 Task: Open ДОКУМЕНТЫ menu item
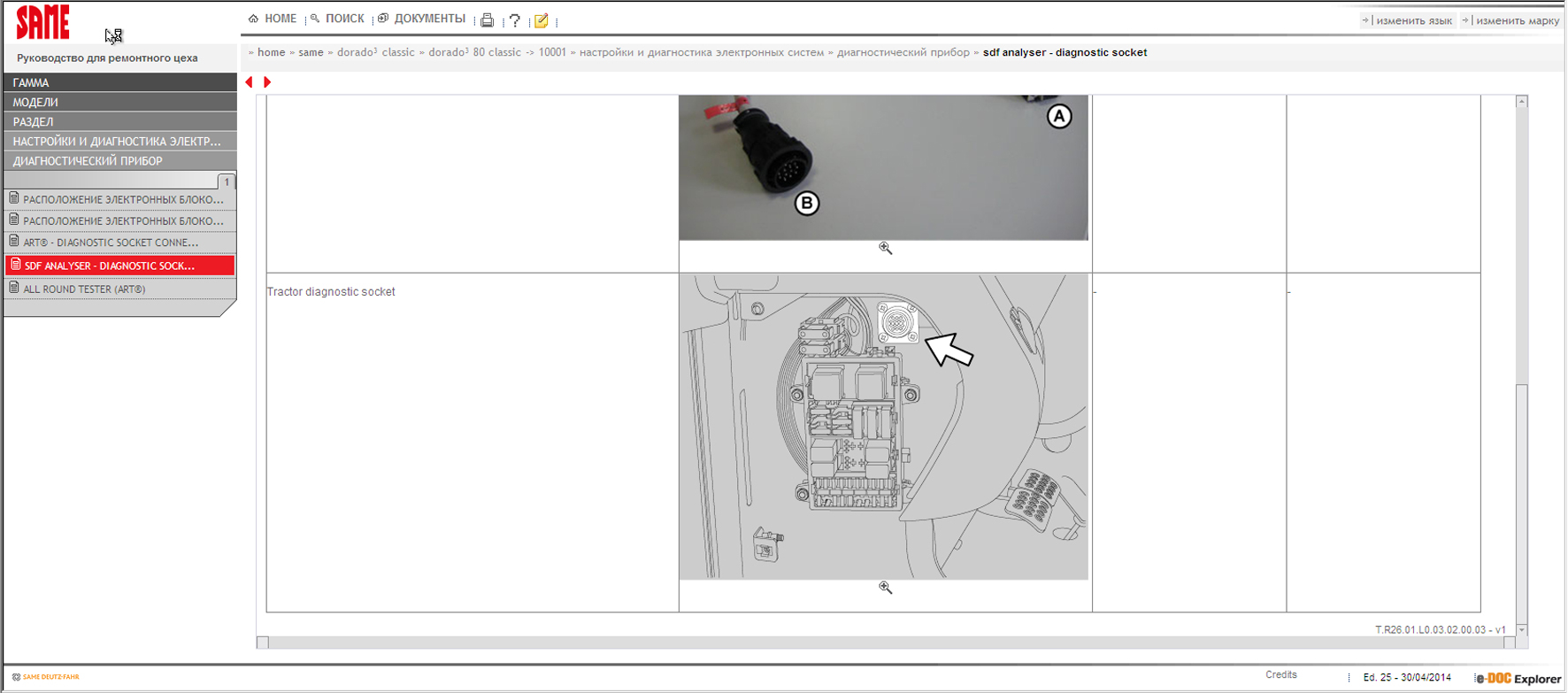(429, 19)
